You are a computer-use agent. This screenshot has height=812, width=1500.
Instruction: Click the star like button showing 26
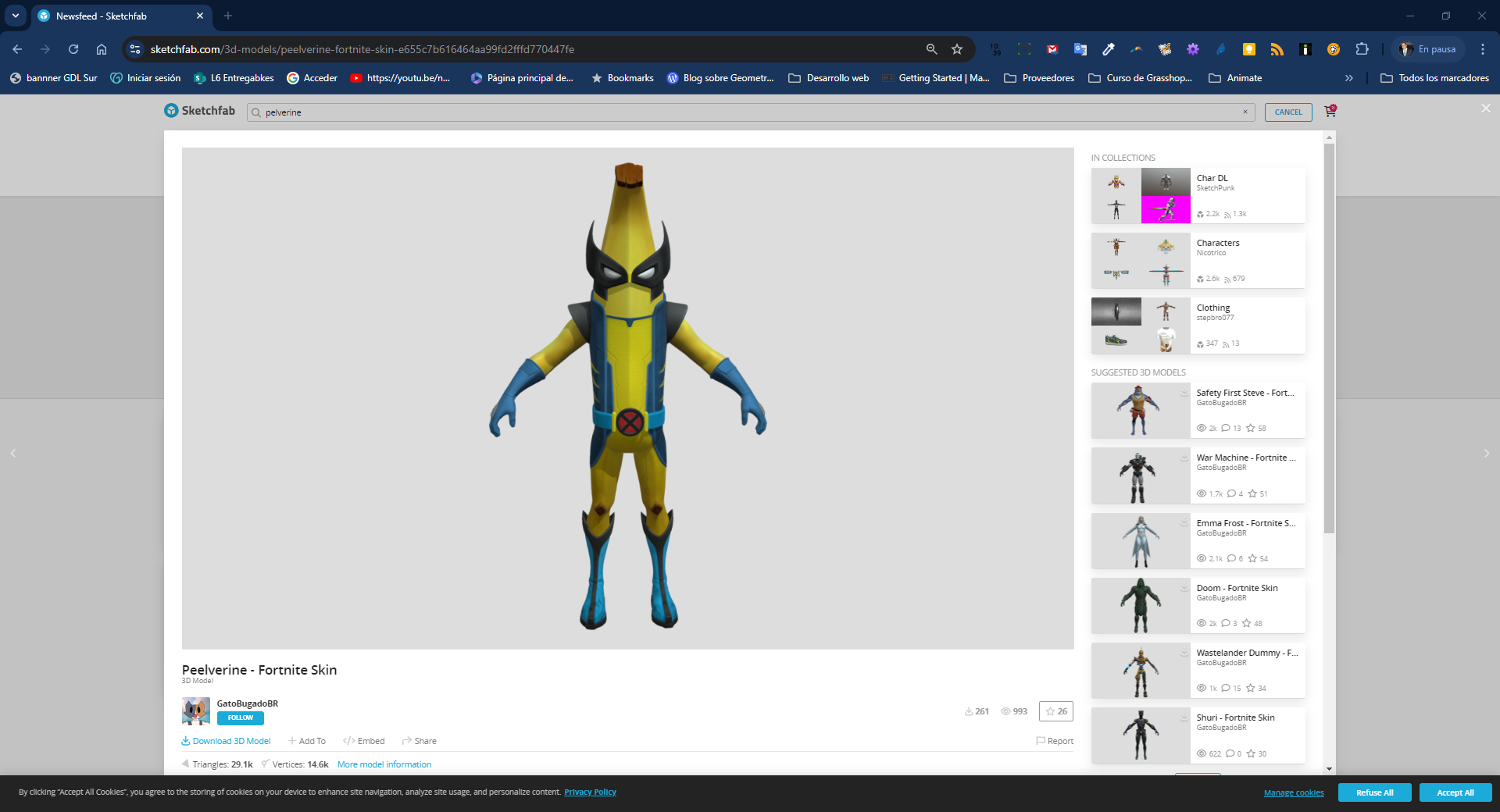(1056, 711)
